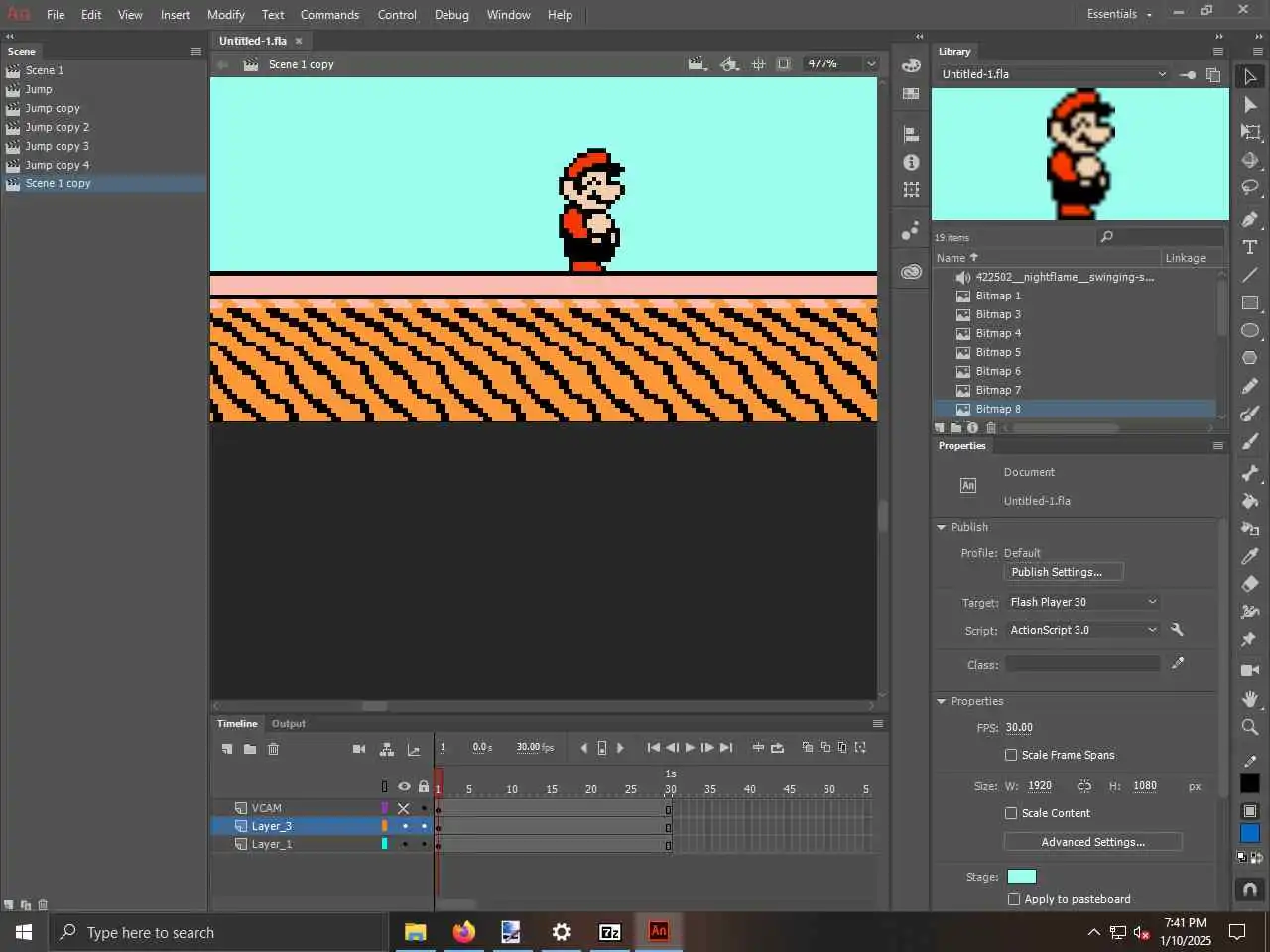Toggle Clip Content Outside Stage button
1270x952 pixels.
[x=784, y=64]
